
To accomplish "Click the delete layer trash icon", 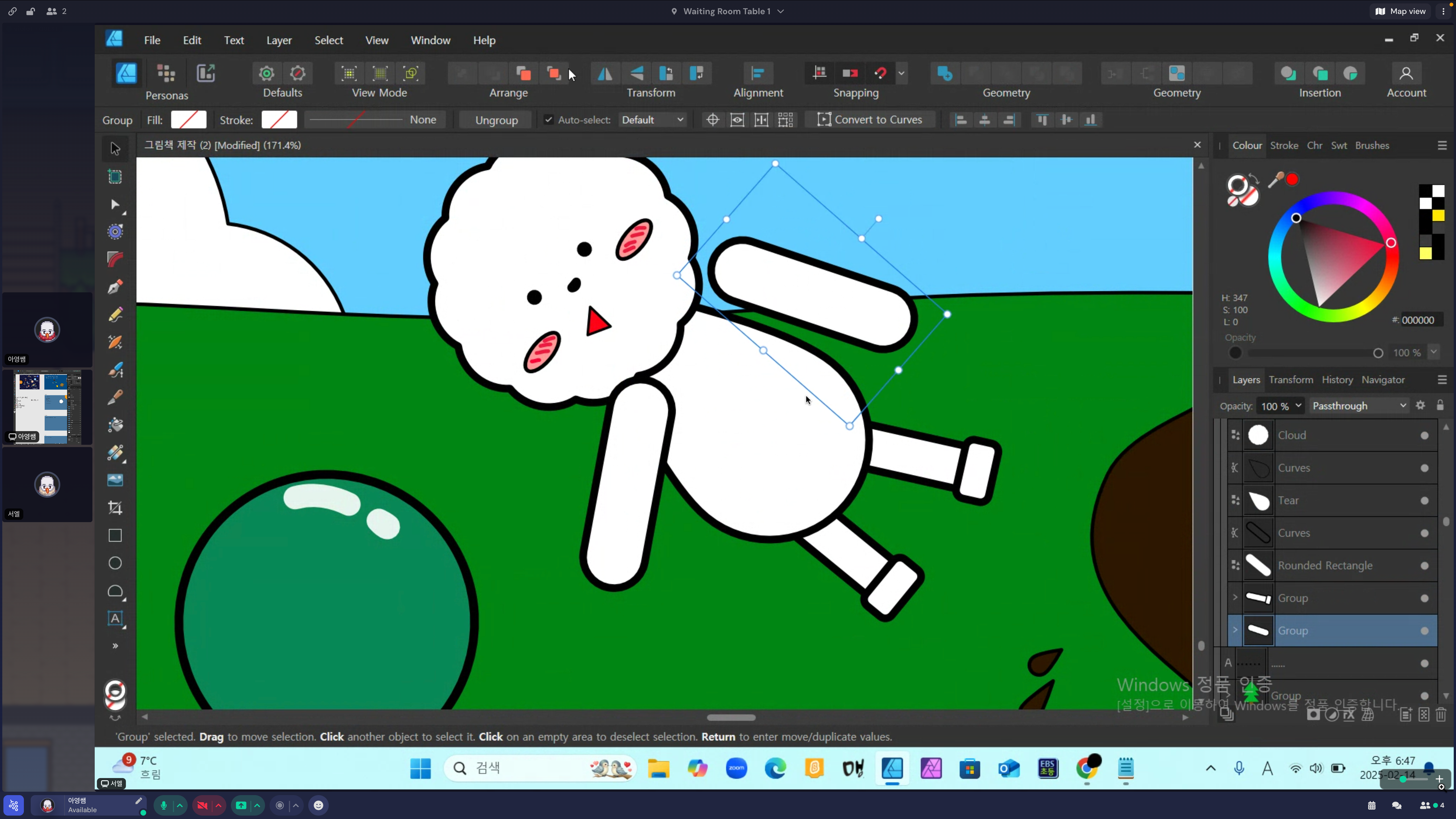I will 1441,714.
